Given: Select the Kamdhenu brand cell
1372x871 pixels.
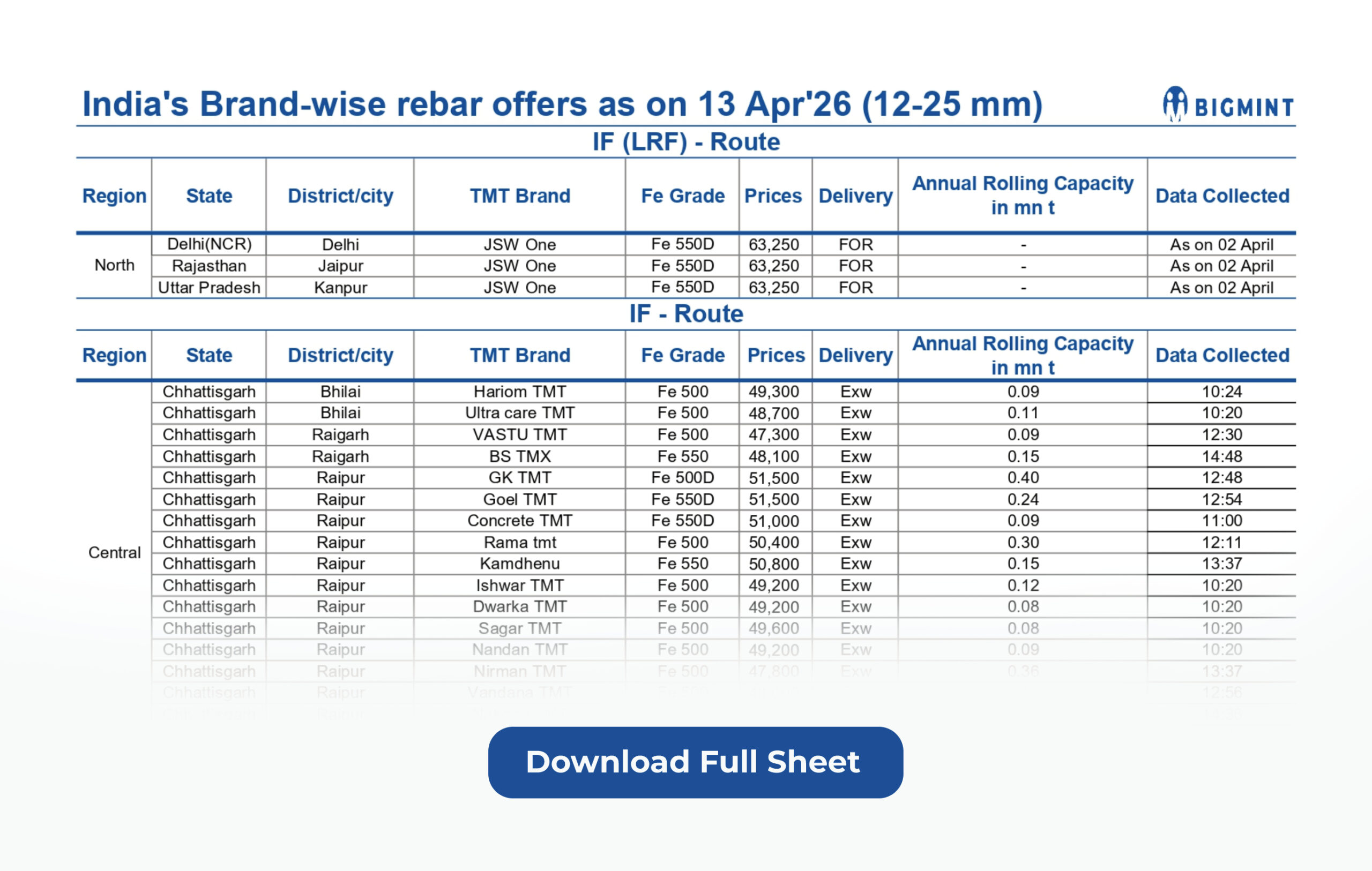Looking at the screenshot, I should click(x=520, y=564).
